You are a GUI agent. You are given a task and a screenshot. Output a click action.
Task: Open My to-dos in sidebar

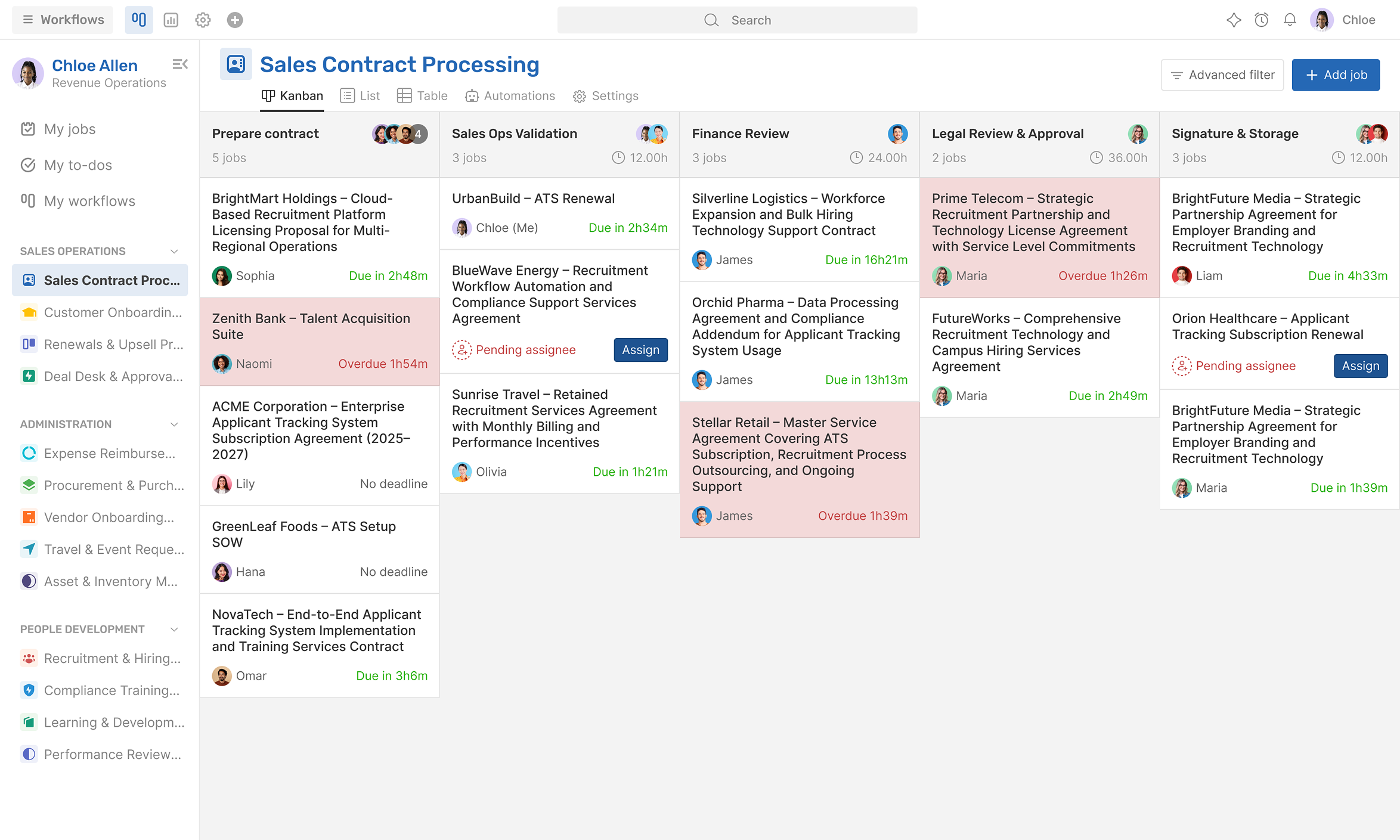[78, 165]
